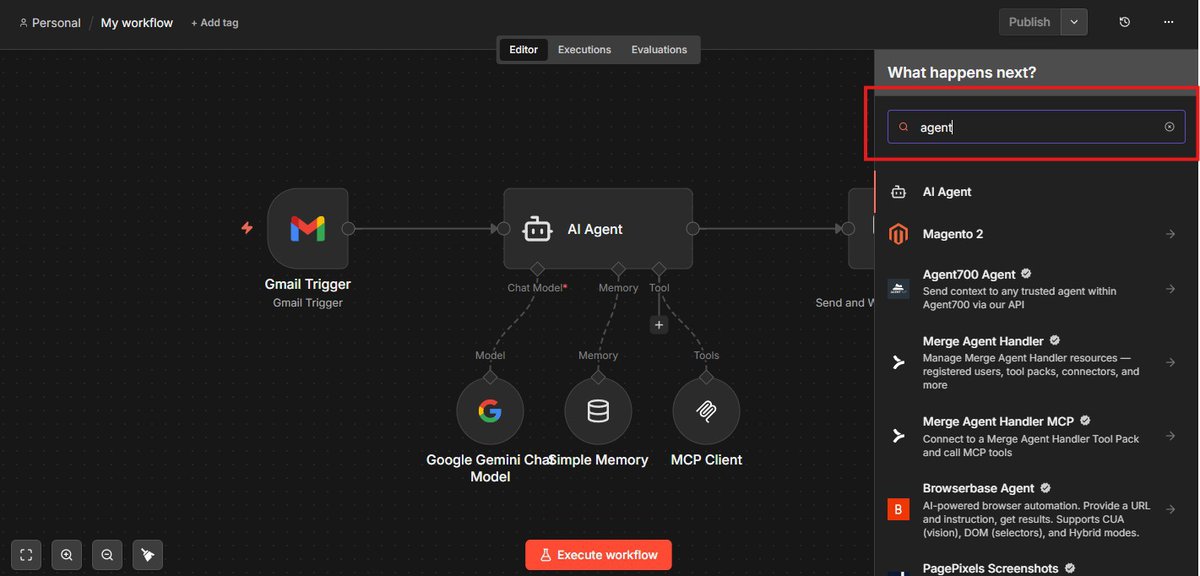This screenshot has height=576, width=1200.
Task: Expand the Magento 2 result arrow
Action: coord(1170,233)
